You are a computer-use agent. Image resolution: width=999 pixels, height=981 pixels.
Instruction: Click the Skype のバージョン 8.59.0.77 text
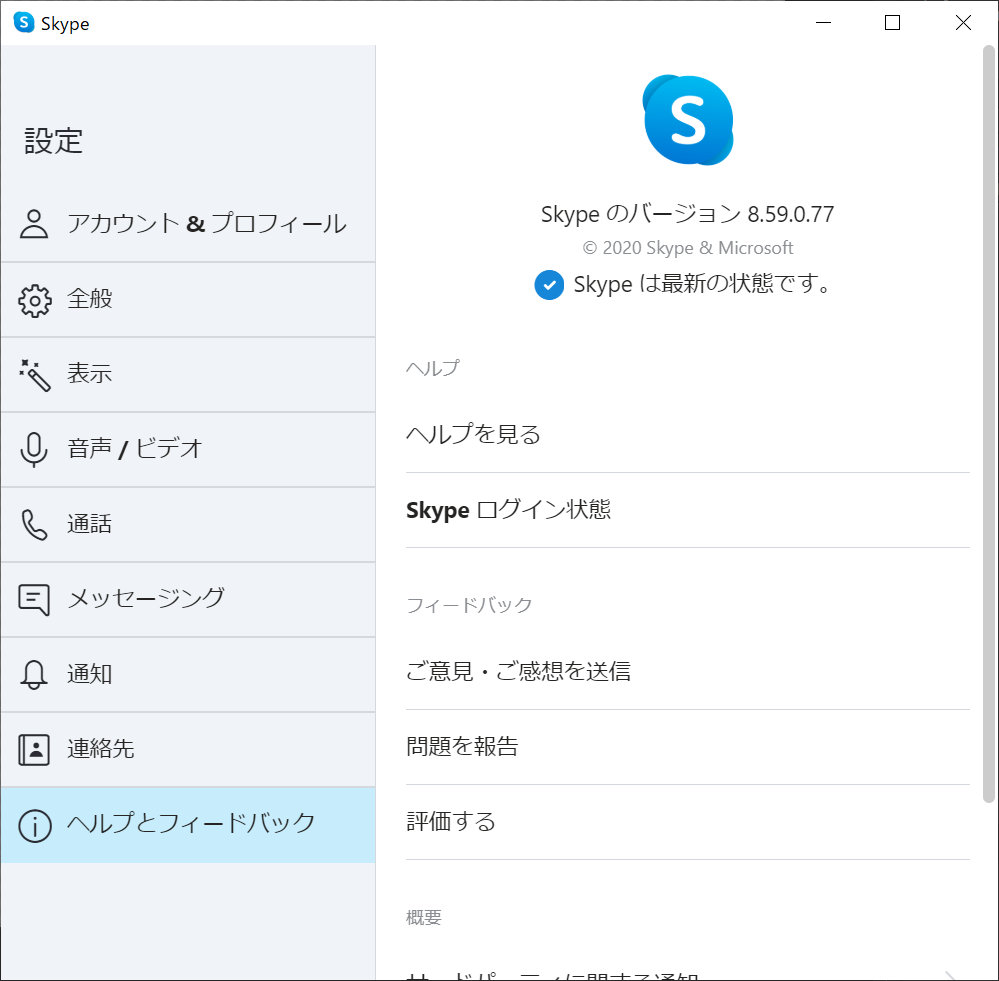pos(687,215)
